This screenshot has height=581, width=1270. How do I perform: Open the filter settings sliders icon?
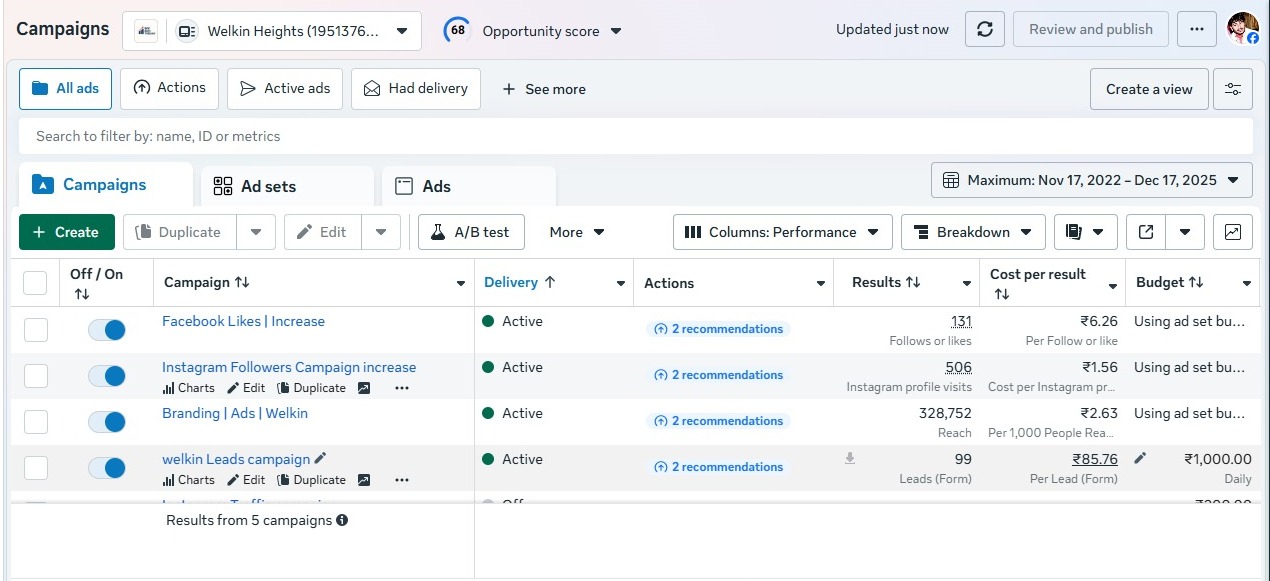[1232, 89]
